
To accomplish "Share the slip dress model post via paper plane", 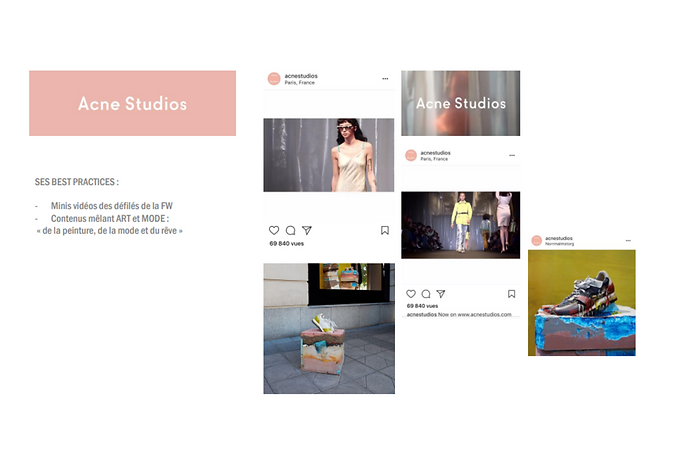I will [x=307, y=230].
